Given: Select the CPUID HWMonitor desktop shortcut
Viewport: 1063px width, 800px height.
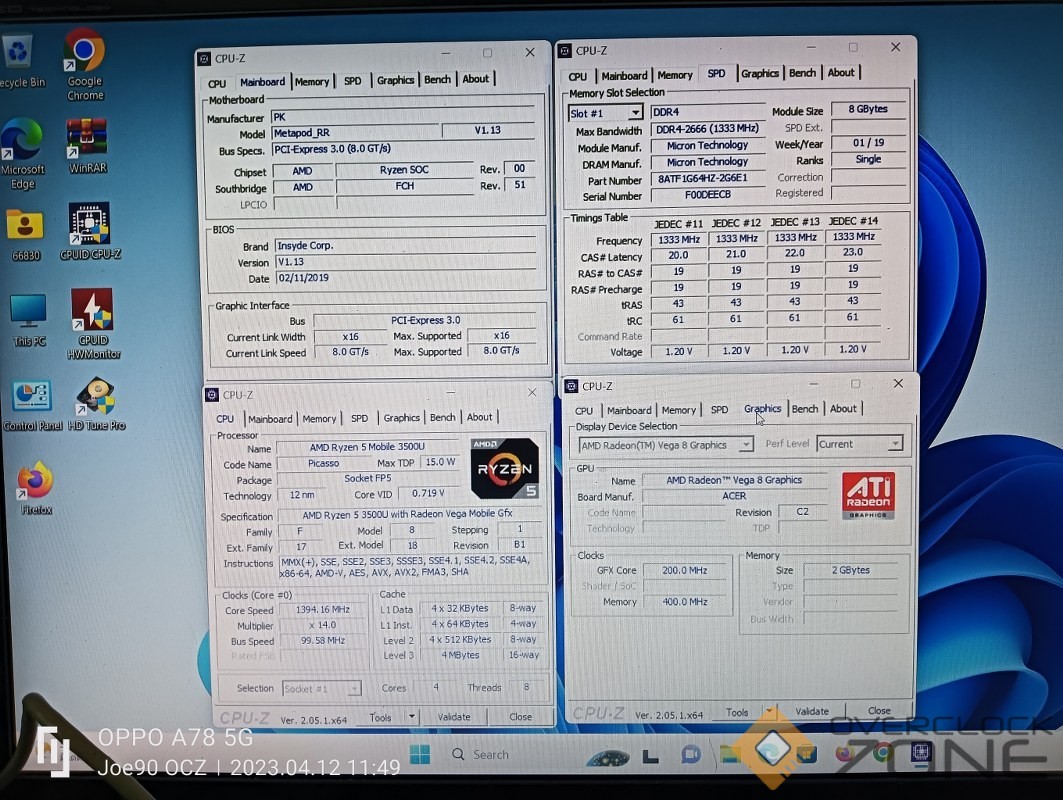Looking at the screenshot, I should 94,324.
